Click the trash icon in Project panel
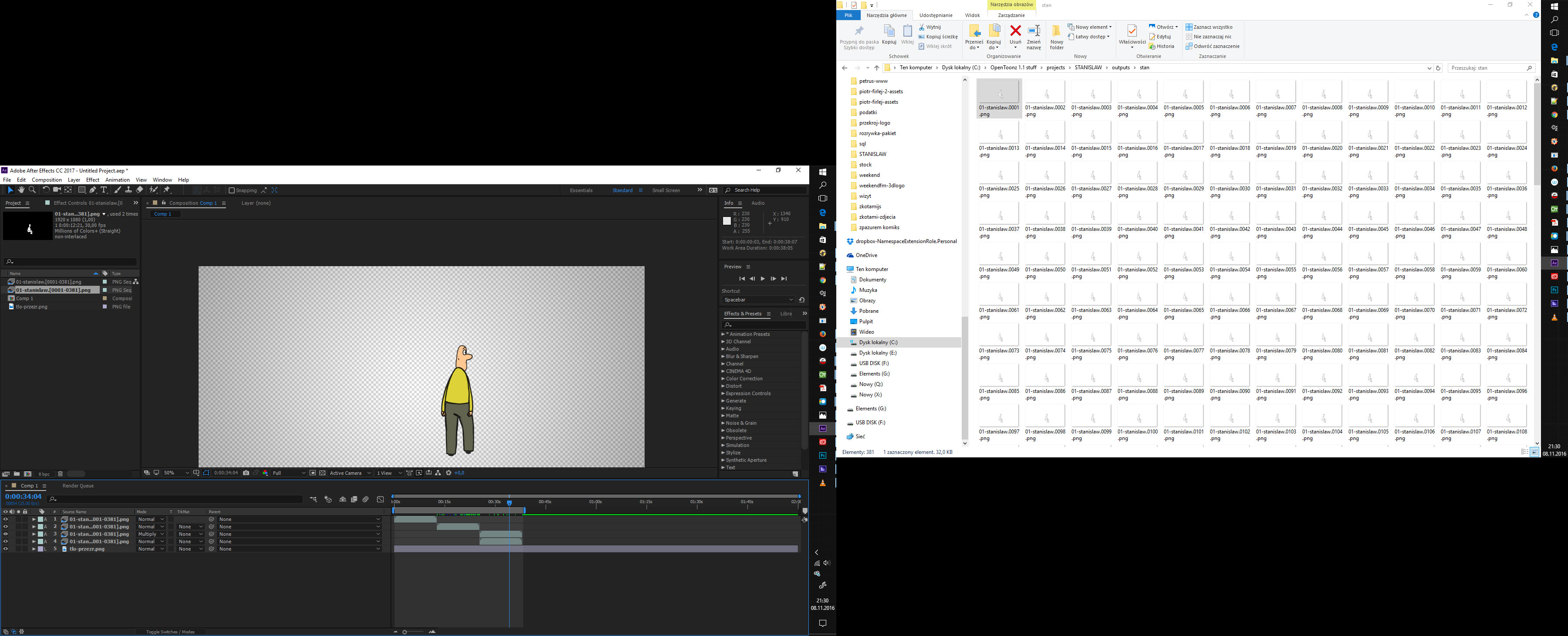The width and height of the screenshot is (1568, 636). 60,474
